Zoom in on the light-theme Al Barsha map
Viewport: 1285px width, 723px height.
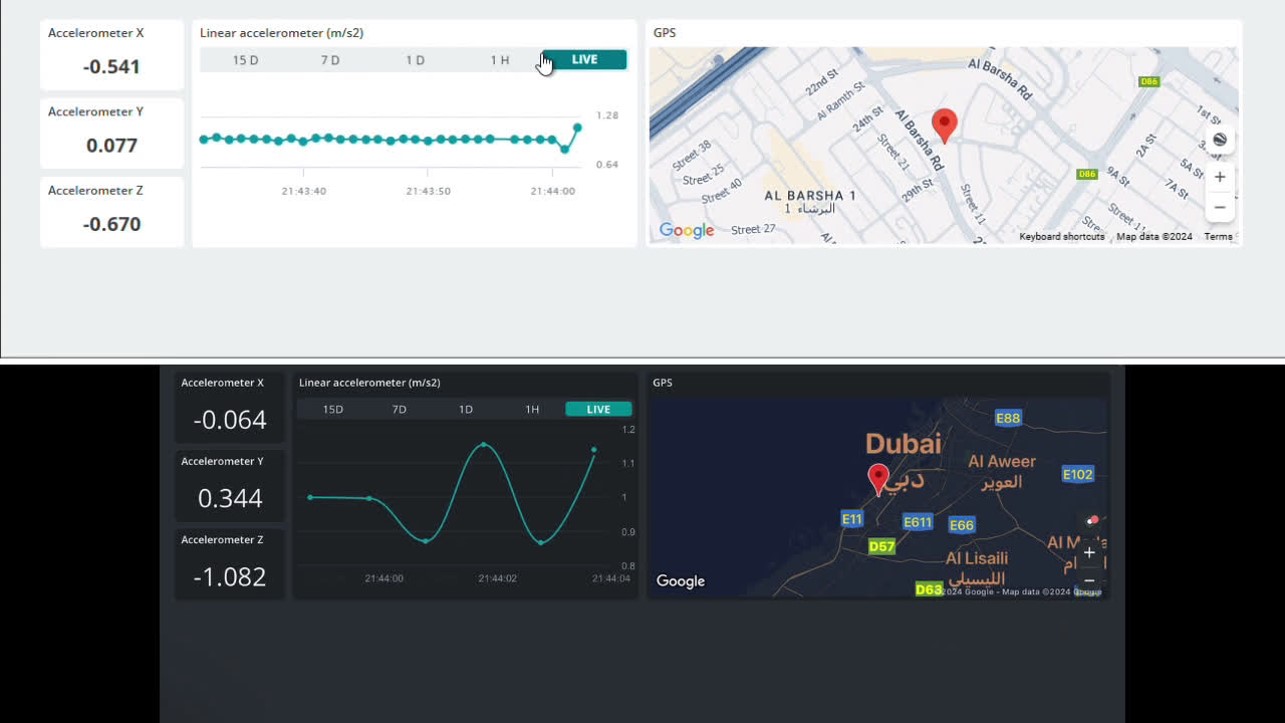1219,177
